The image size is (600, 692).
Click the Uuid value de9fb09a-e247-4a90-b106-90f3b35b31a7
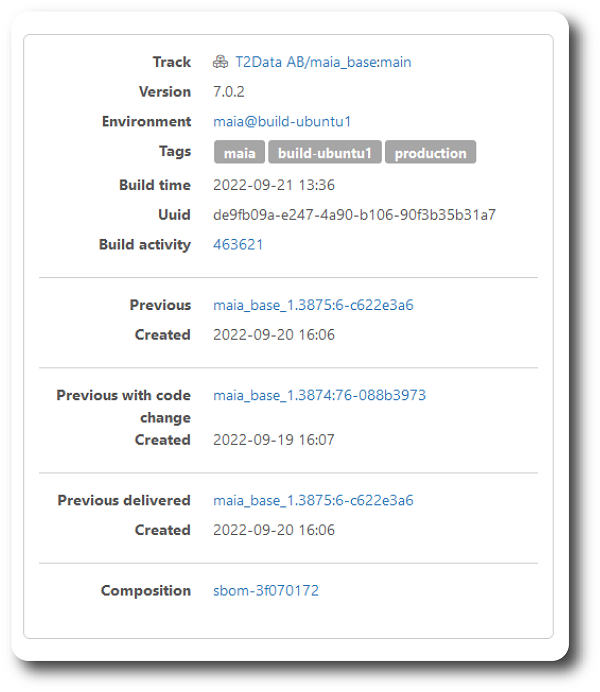pyautogui.click(x=354, y=215)
